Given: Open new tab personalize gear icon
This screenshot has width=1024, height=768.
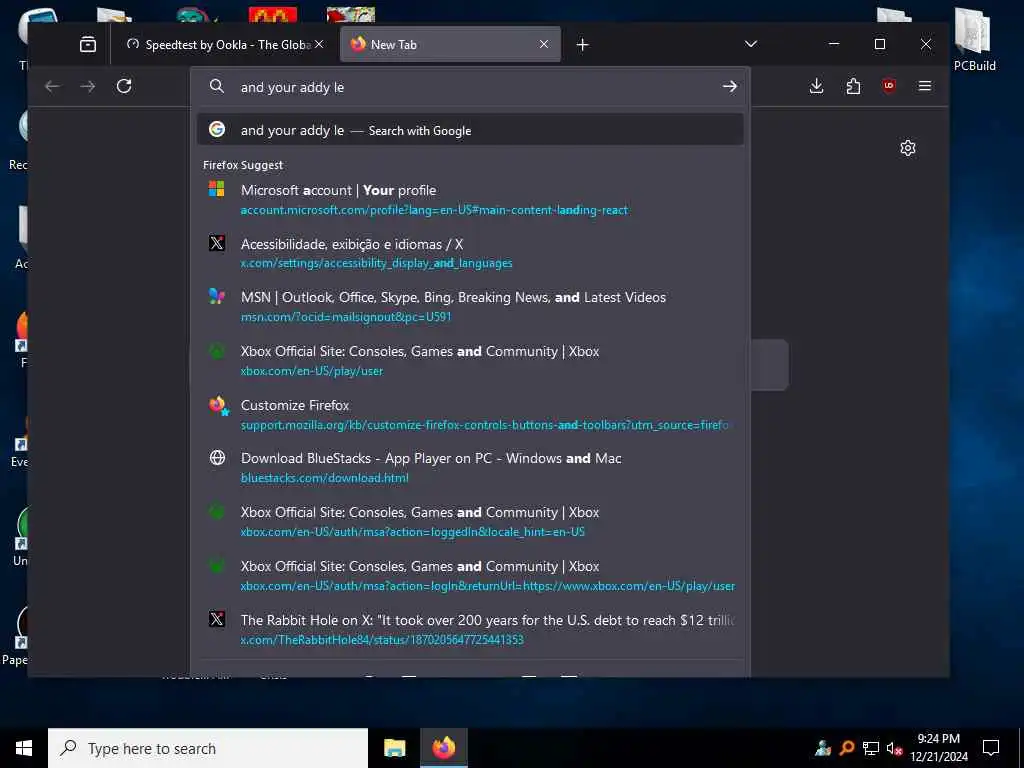Looking at the screenshot, I should click(x=908, y=148).
